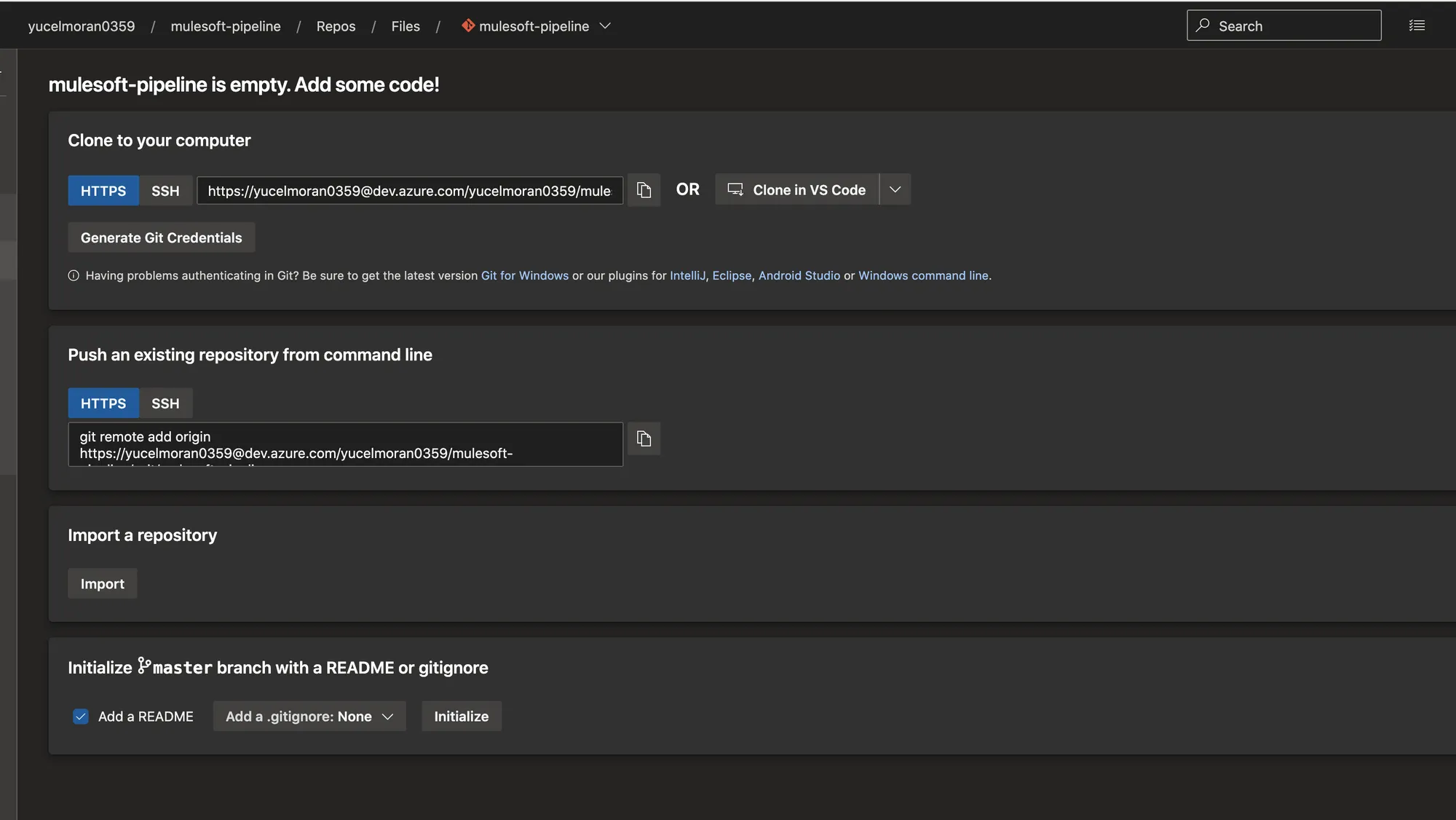
Task: Click the 'Clone to your computer' heading
Action: [x=159, y=141]
